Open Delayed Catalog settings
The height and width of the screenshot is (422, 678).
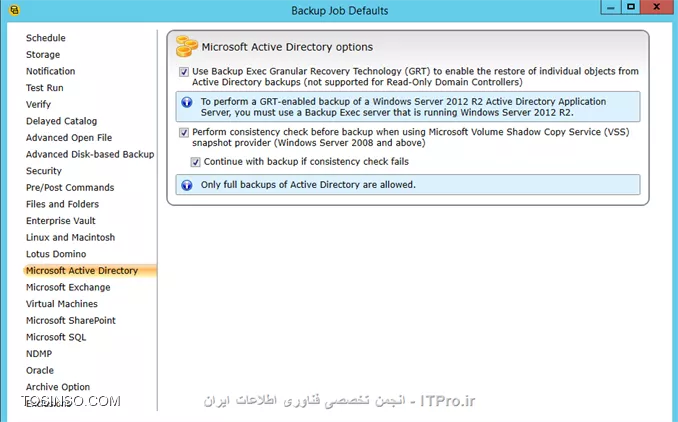tap(61, 121)
